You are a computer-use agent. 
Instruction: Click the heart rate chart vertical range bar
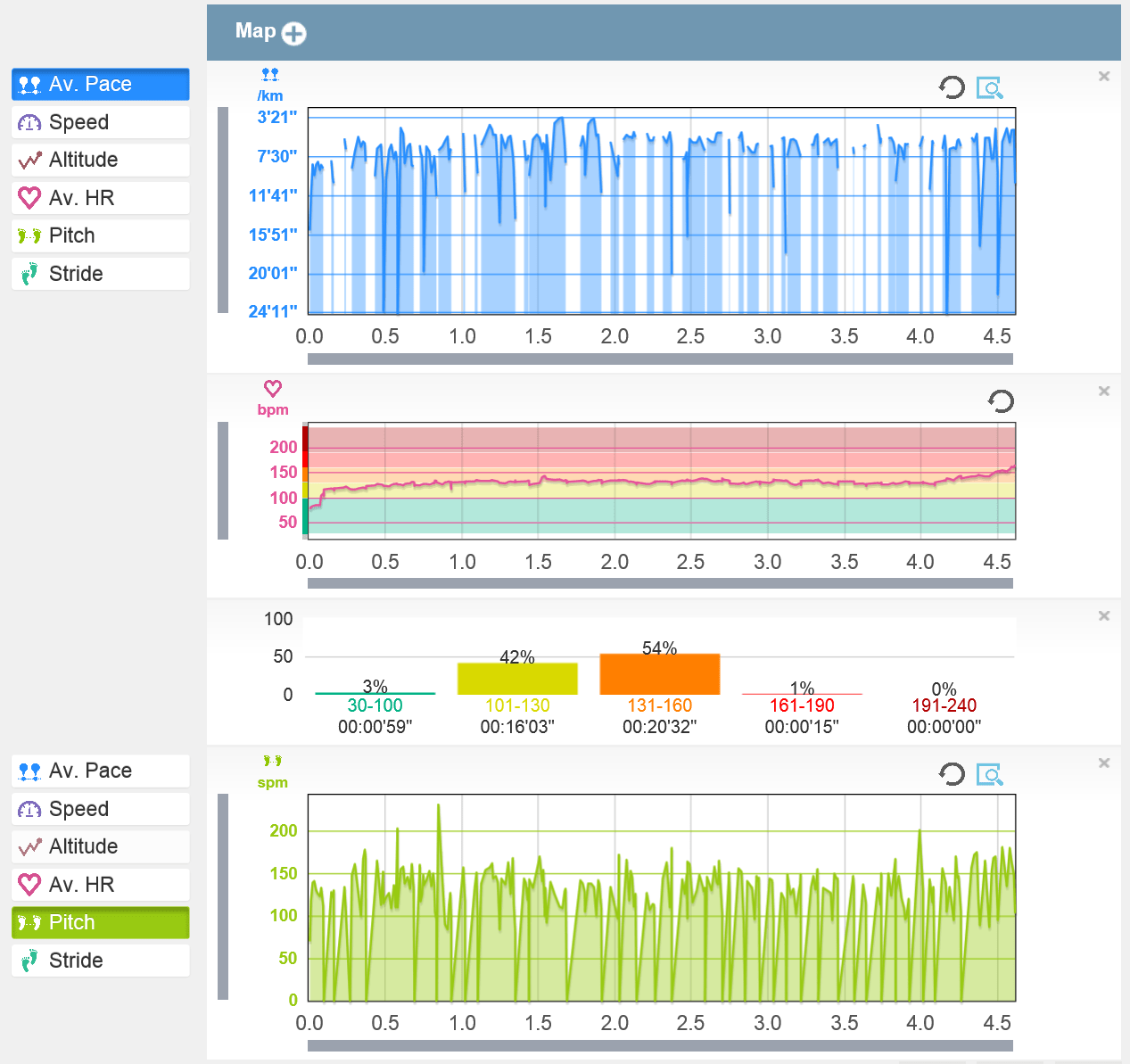click(223, 481)
